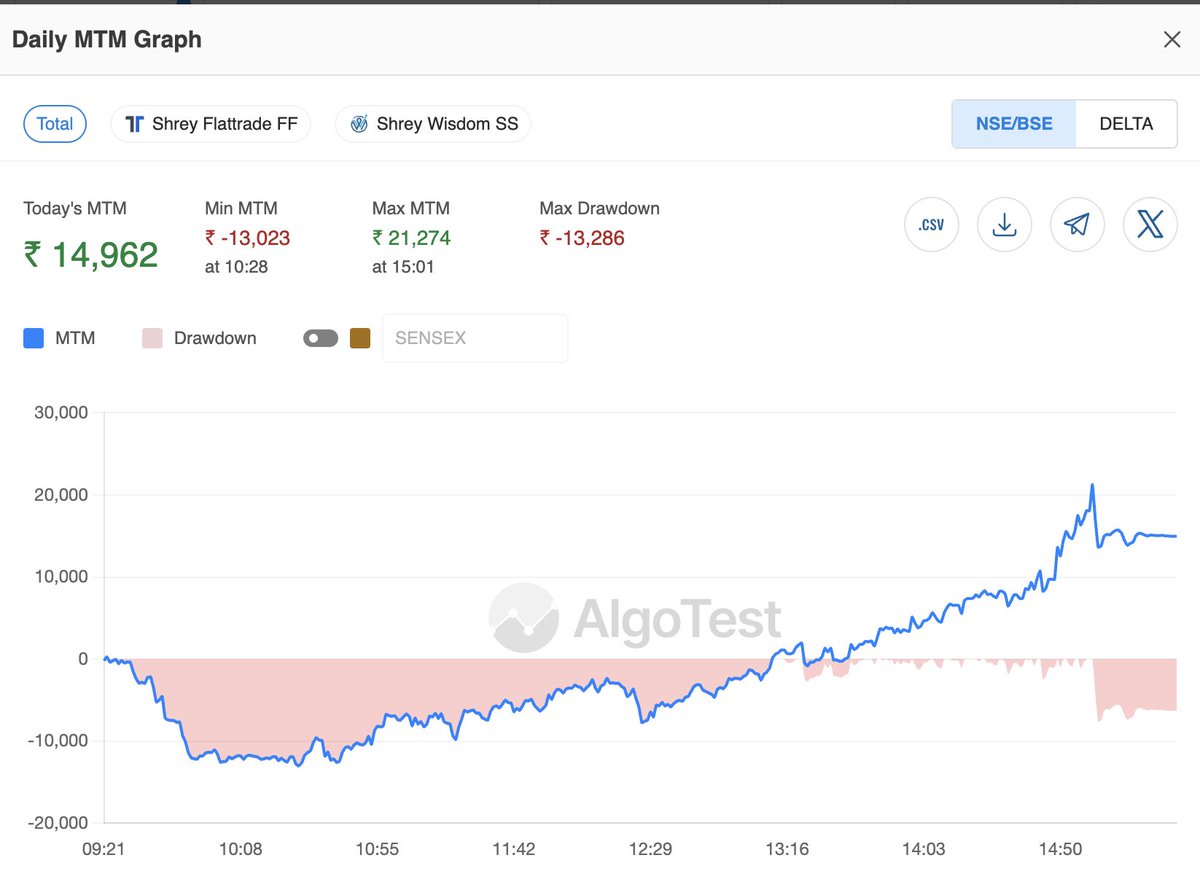Click Max Drawdown value ₹ -13,286
1200x882 pixels.
[582, 238]
